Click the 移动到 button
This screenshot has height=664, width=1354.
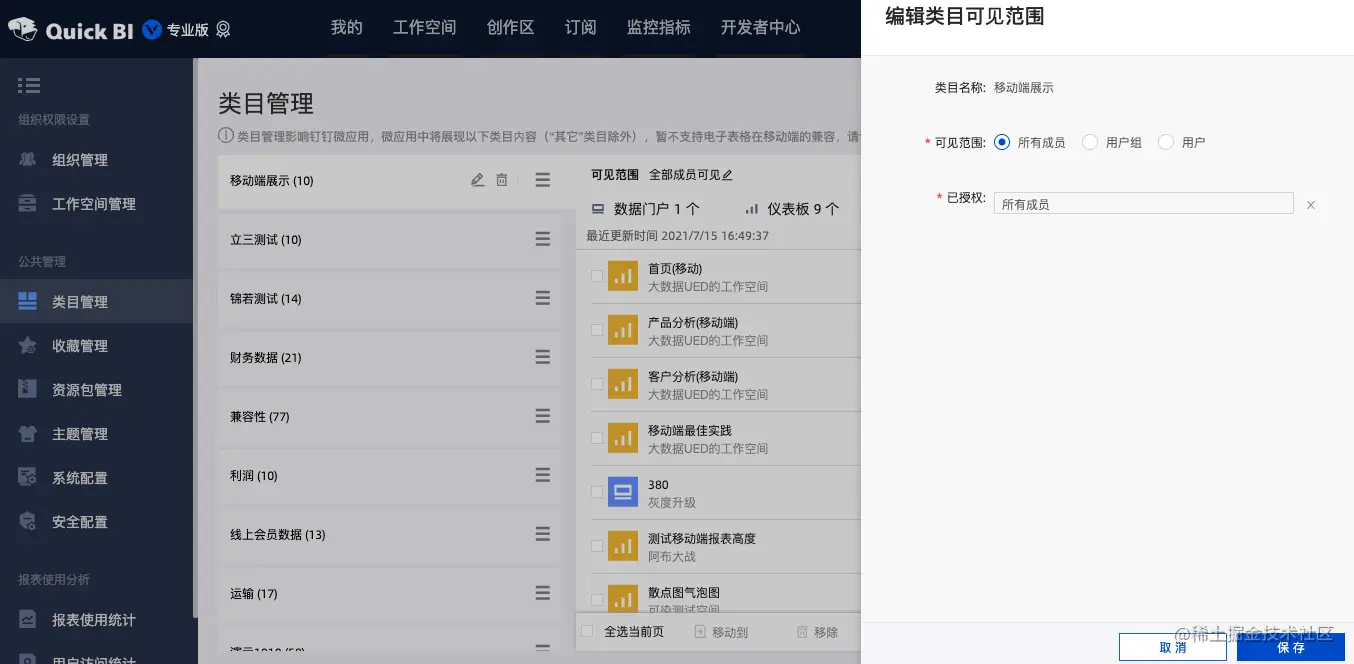[721, 632]
